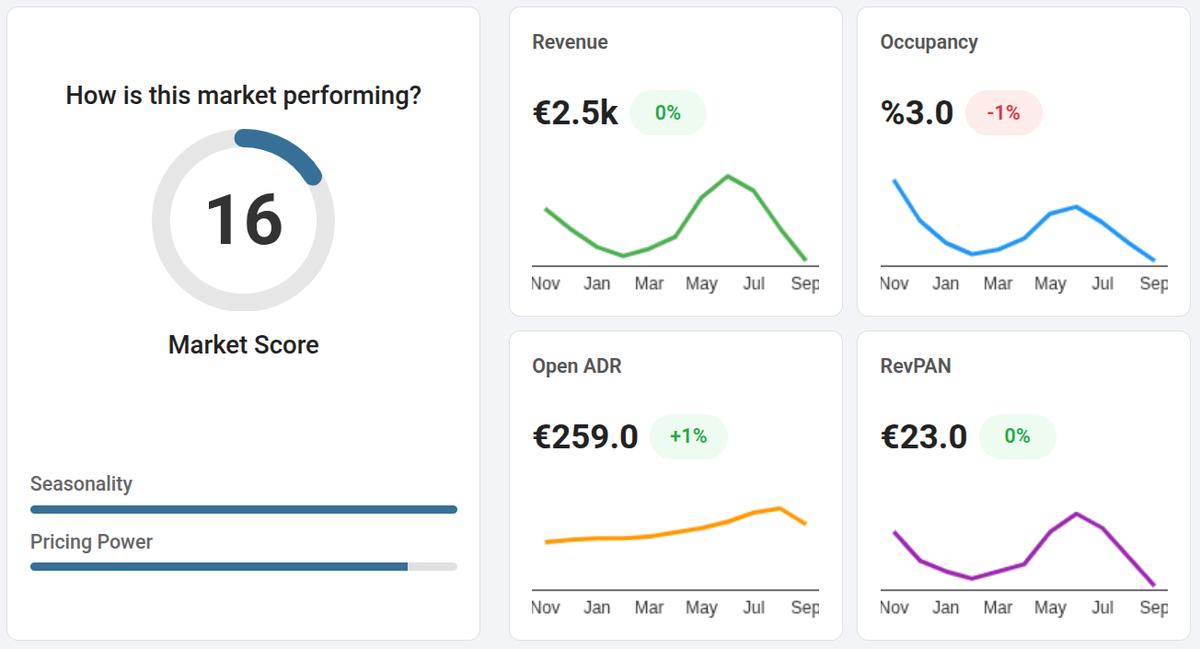The image size is (1200, 649).
Task: Click the 0% badge in Revenue card
Action: click(x=668, y=113)
